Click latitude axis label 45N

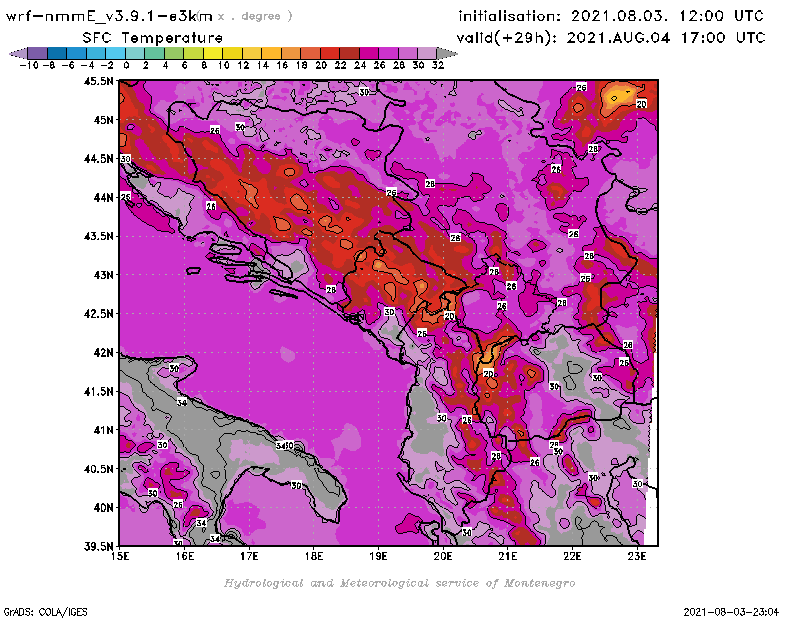[103, 120]
